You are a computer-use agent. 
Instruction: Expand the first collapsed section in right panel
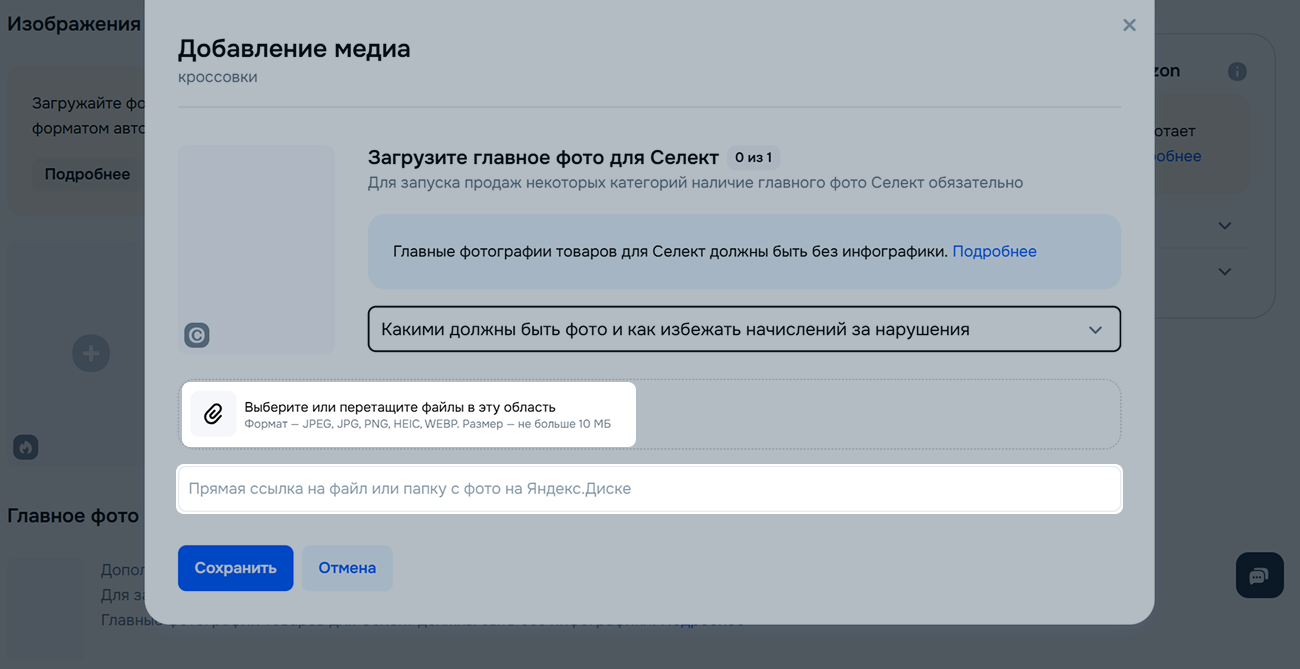coord(1224,226)
